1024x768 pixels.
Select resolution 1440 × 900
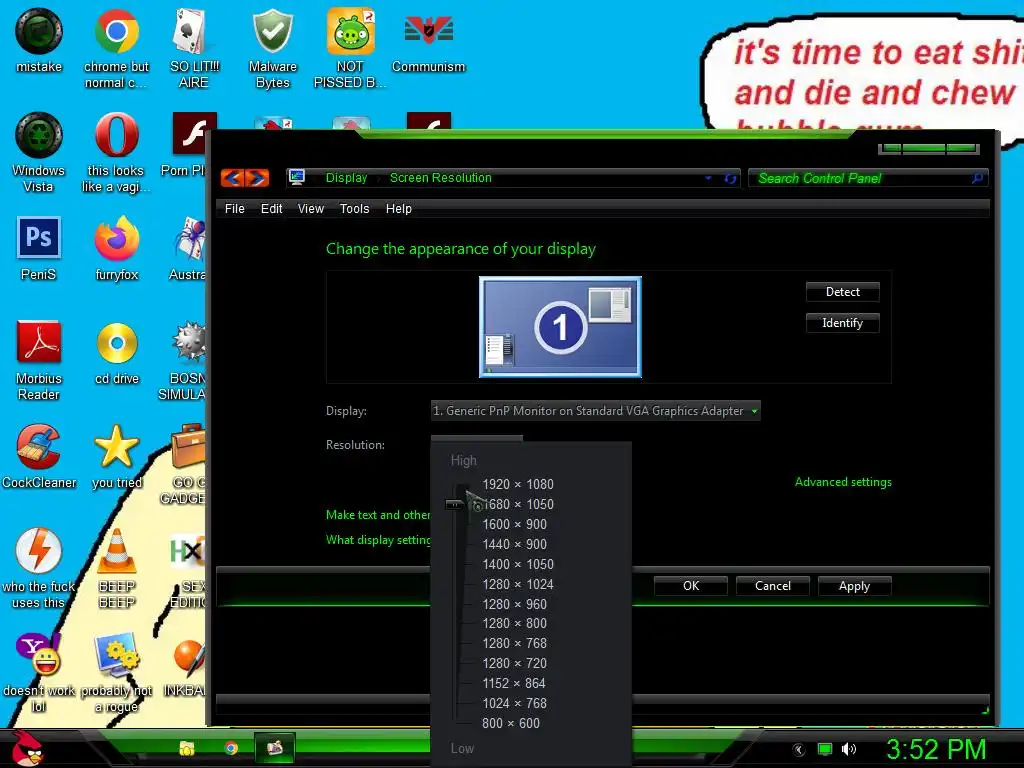click(x=515, y=544)
